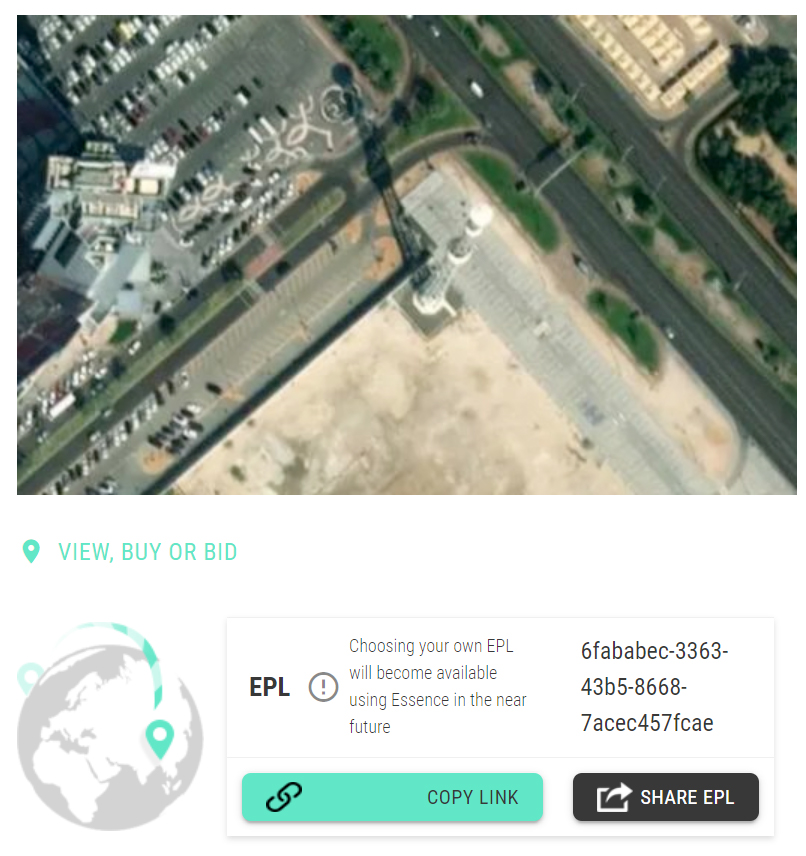Click the chain link icon in Copy Link
This screenshot has width=806, height=856.
point(283,796)
